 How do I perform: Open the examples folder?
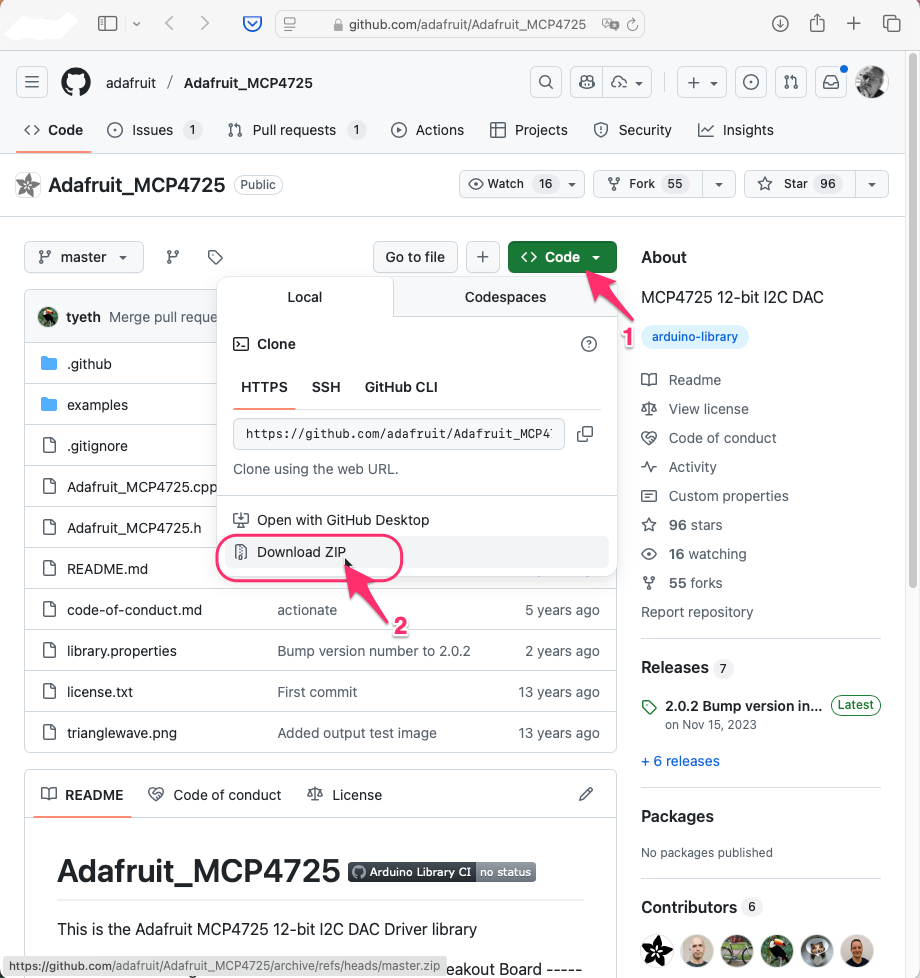97,405
